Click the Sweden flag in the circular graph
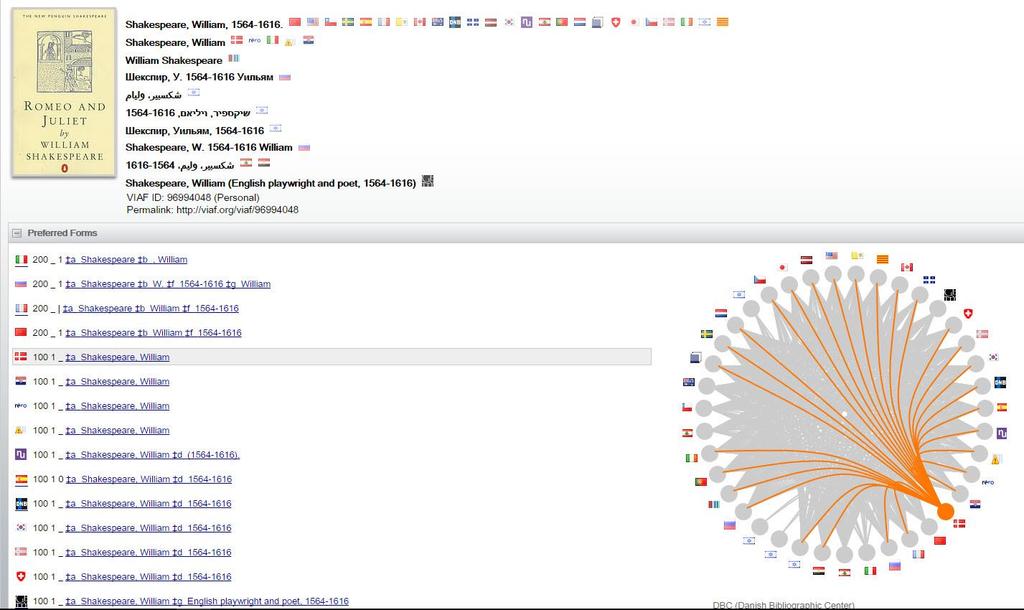This screenshot has width=1024, height=610. (707, 334)
